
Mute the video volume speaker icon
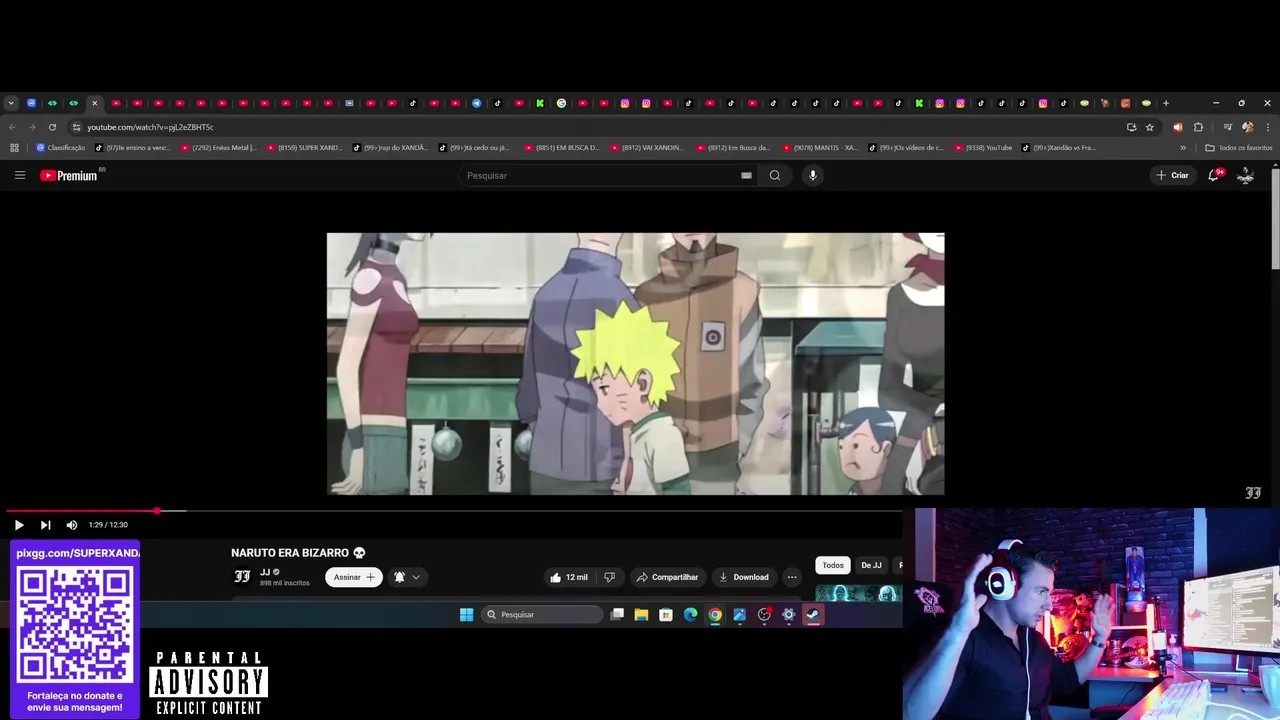coord(72,525)
